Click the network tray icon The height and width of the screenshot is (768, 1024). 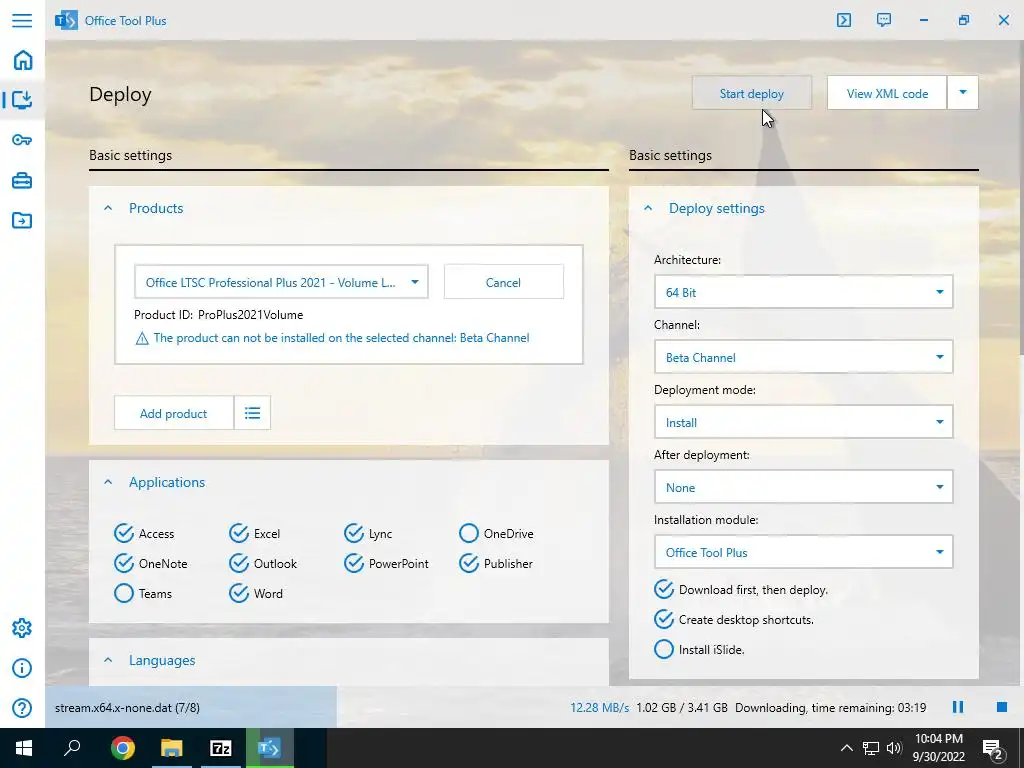click(871, 748)
